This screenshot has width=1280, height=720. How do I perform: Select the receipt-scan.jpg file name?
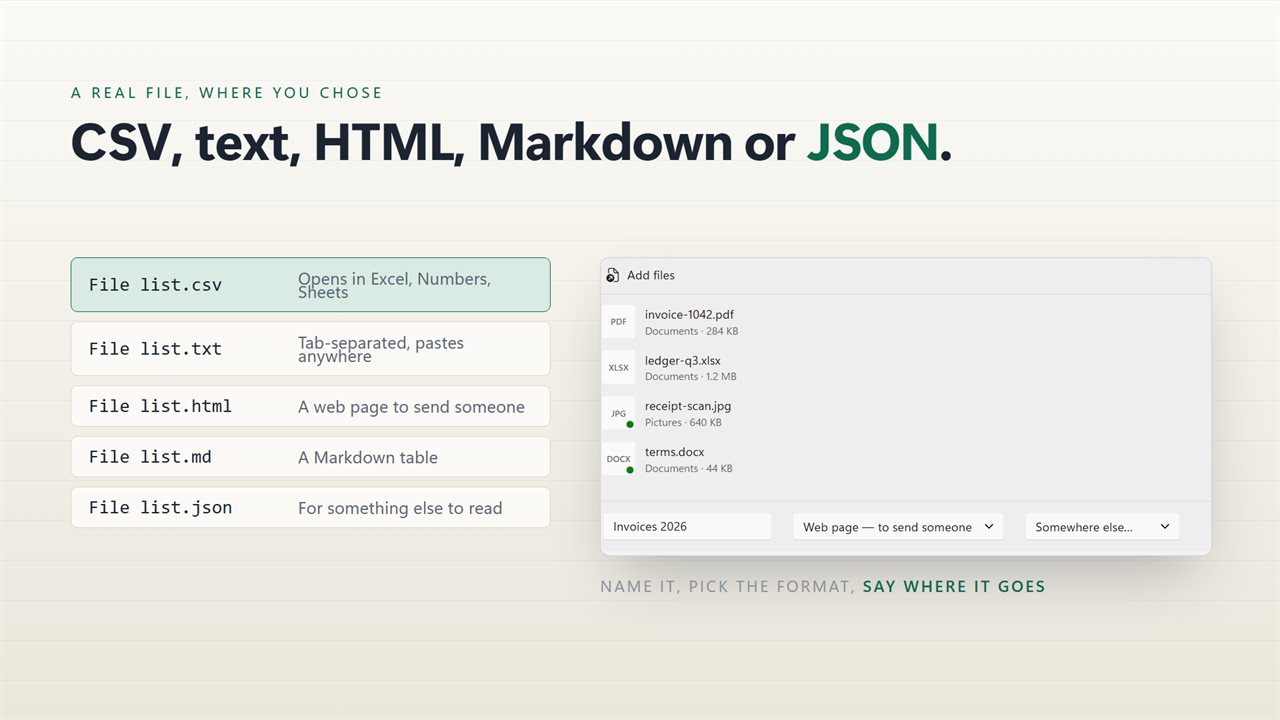pyautogui.click(x=688, y=406)
